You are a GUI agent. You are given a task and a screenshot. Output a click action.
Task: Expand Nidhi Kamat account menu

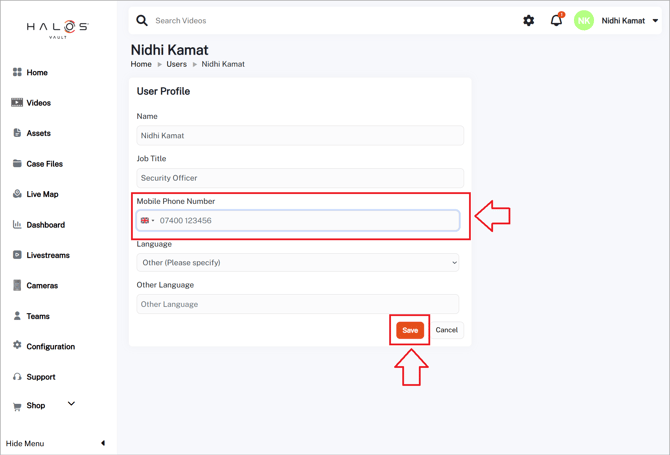(655, 21)
